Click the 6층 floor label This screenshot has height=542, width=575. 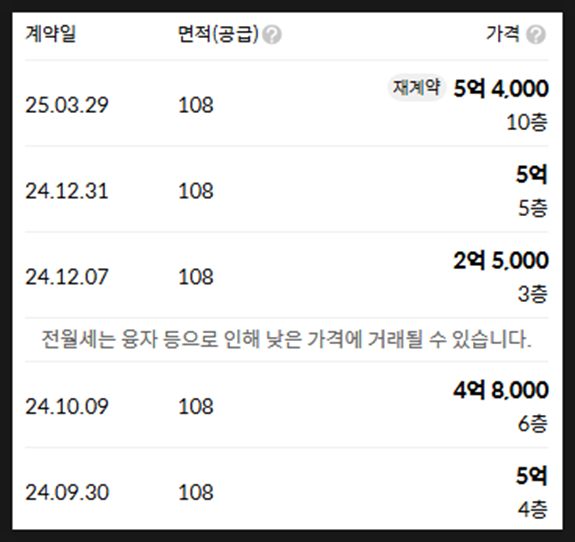pos(532,424)
